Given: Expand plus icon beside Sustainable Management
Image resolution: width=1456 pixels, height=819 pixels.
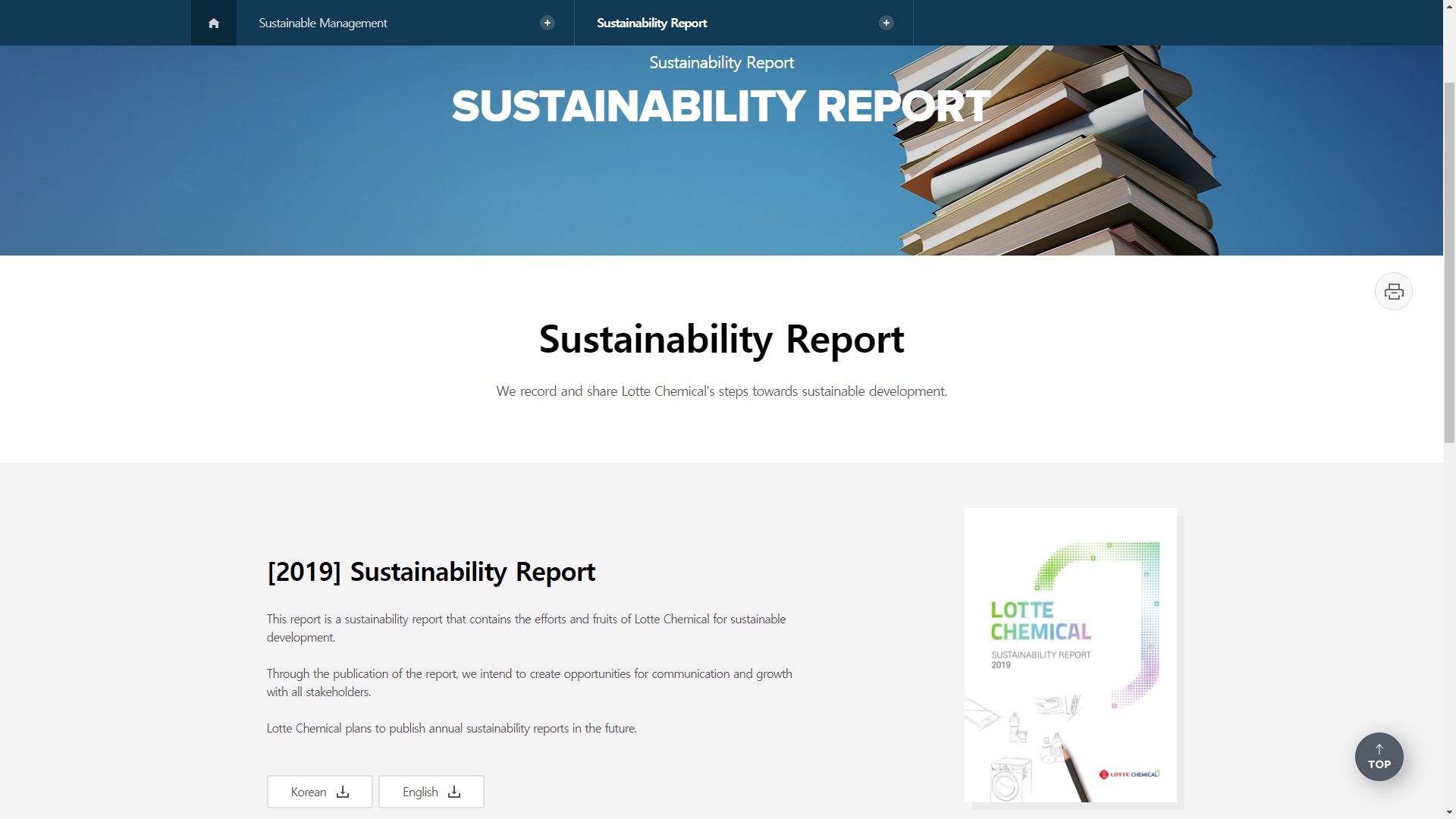Looking at the screenshot, I should [547, 23].
